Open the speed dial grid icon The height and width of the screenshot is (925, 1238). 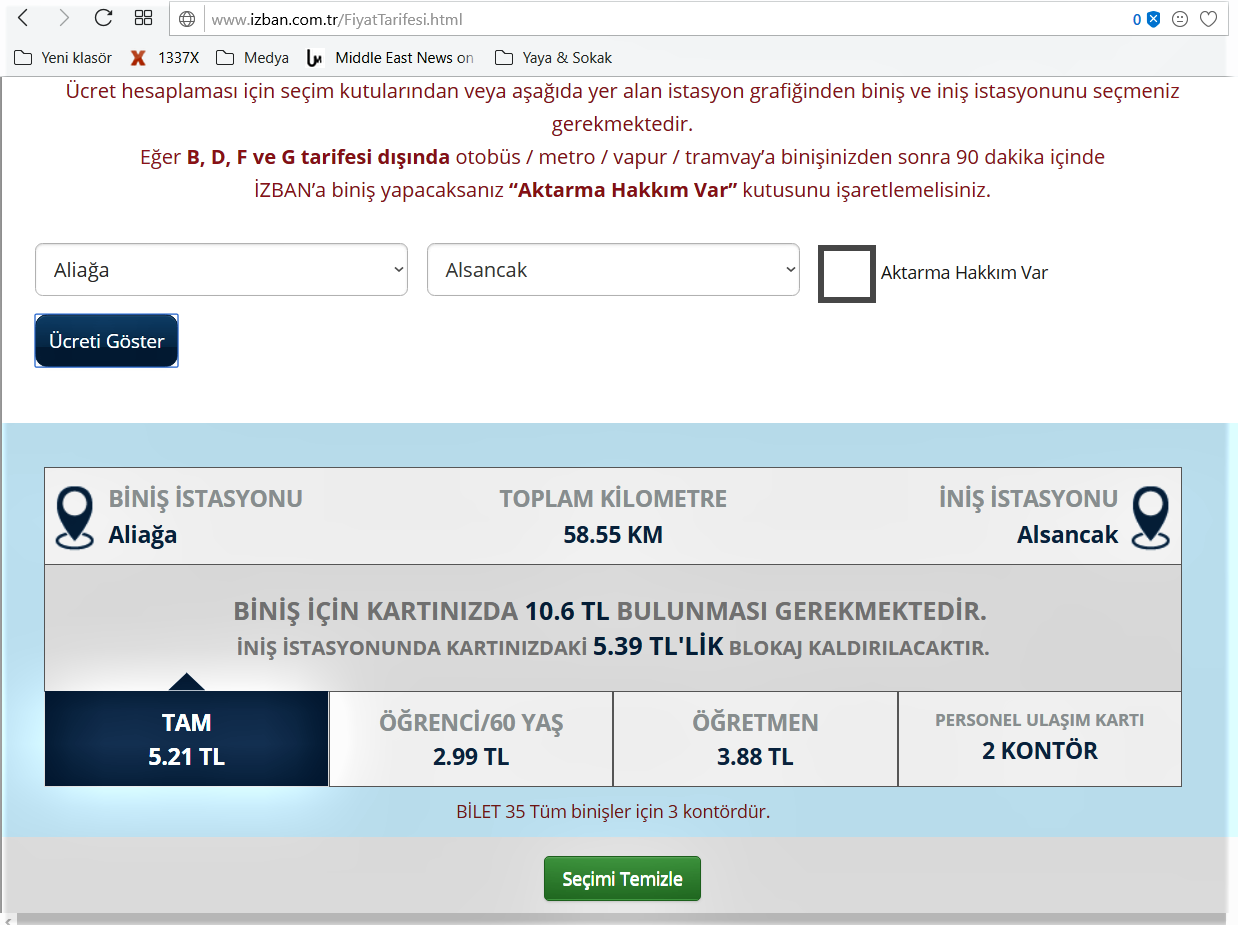pos(143,18)
